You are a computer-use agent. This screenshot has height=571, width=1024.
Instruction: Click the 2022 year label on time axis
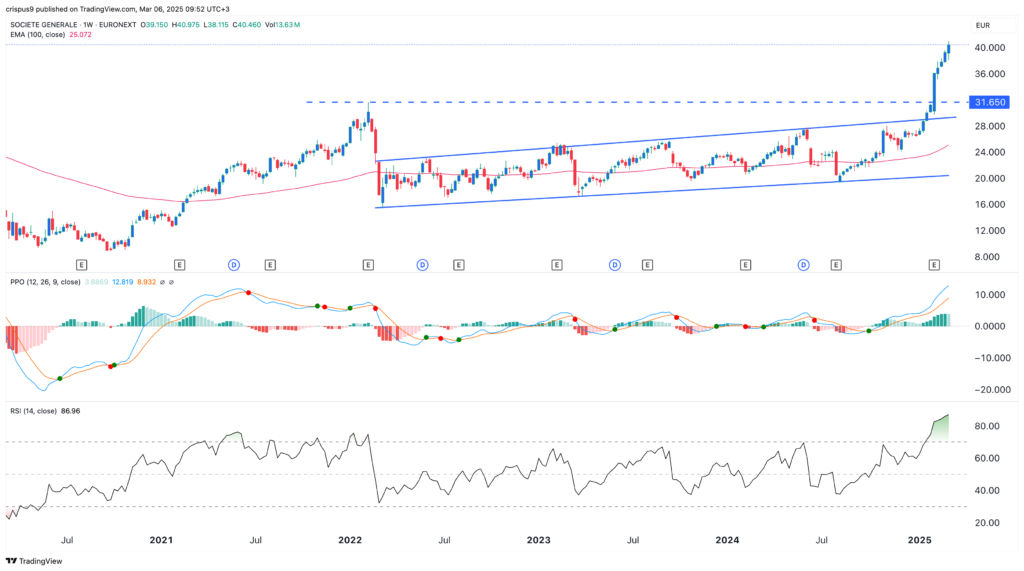pyautogui.click(x=350, y=540)
